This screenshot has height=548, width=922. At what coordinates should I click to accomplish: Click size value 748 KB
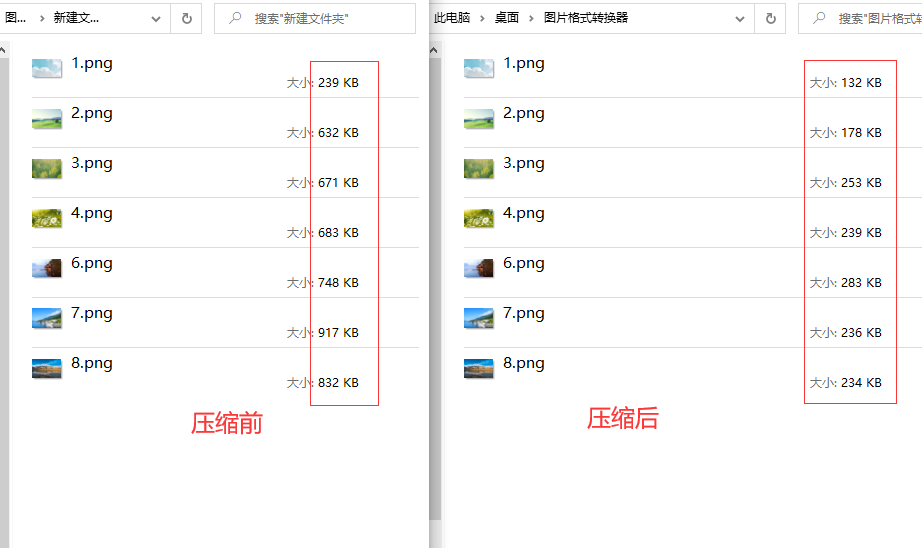pos(339,283)
